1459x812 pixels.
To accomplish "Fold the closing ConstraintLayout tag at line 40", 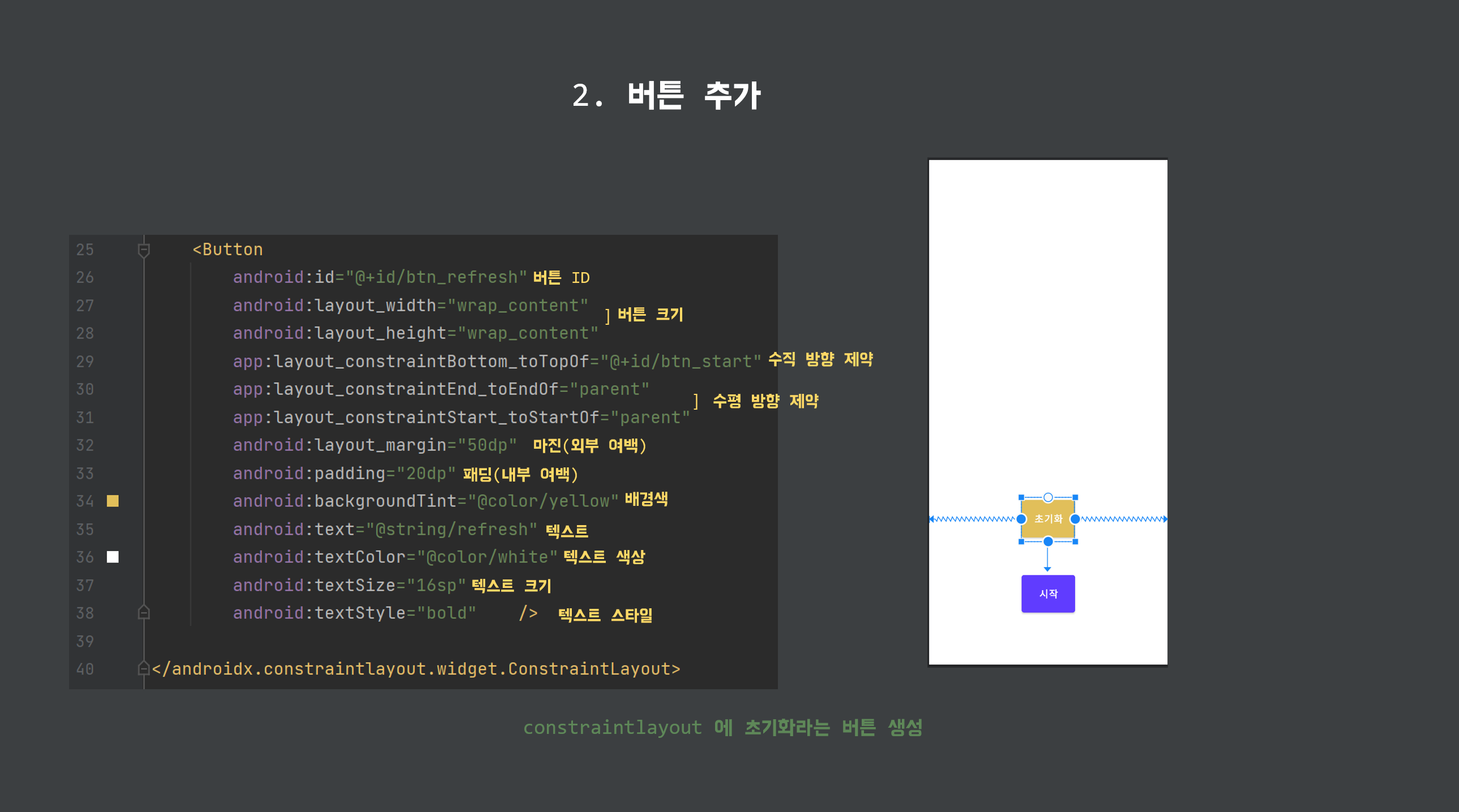I will 144,669.
